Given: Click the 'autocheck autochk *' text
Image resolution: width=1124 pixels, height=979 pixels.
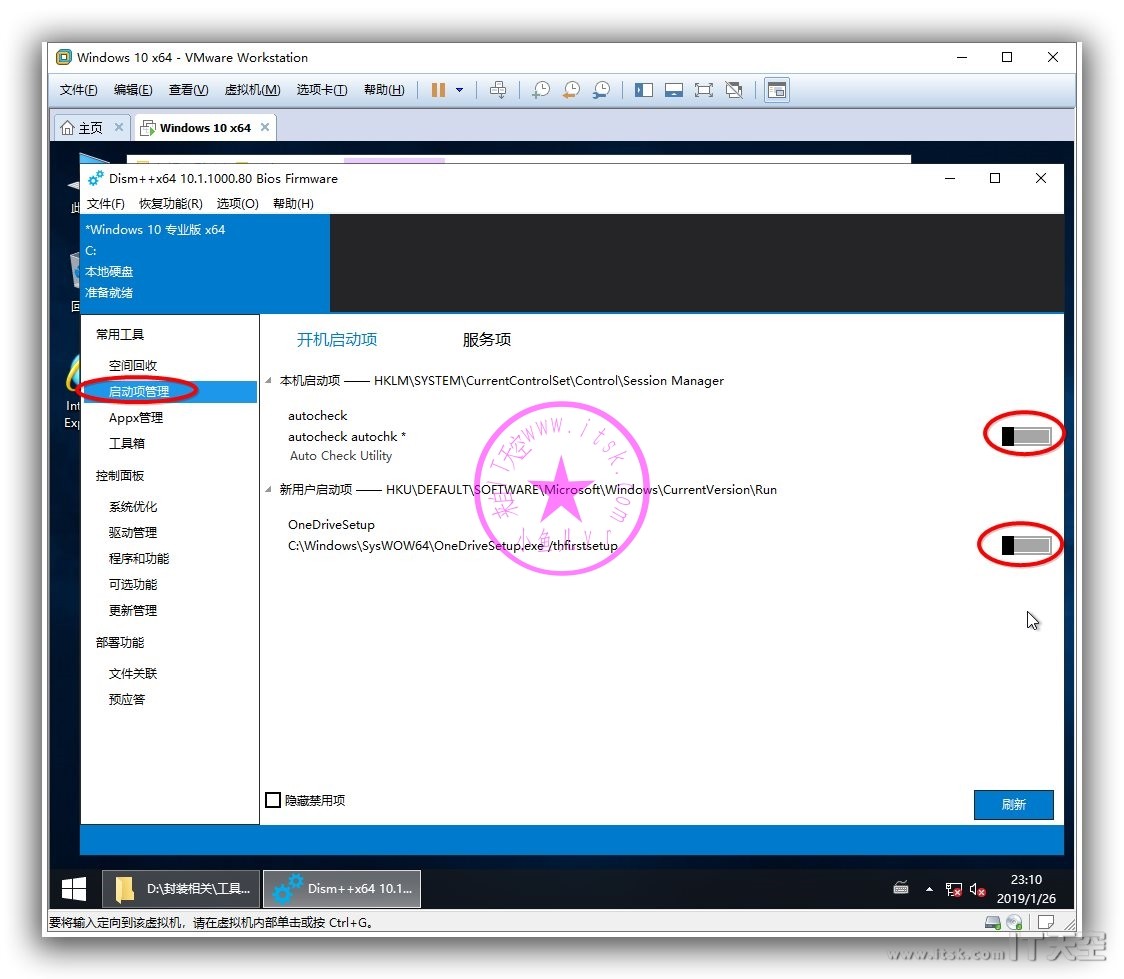Looking at the screenshot, I should (x=347, y=436).
